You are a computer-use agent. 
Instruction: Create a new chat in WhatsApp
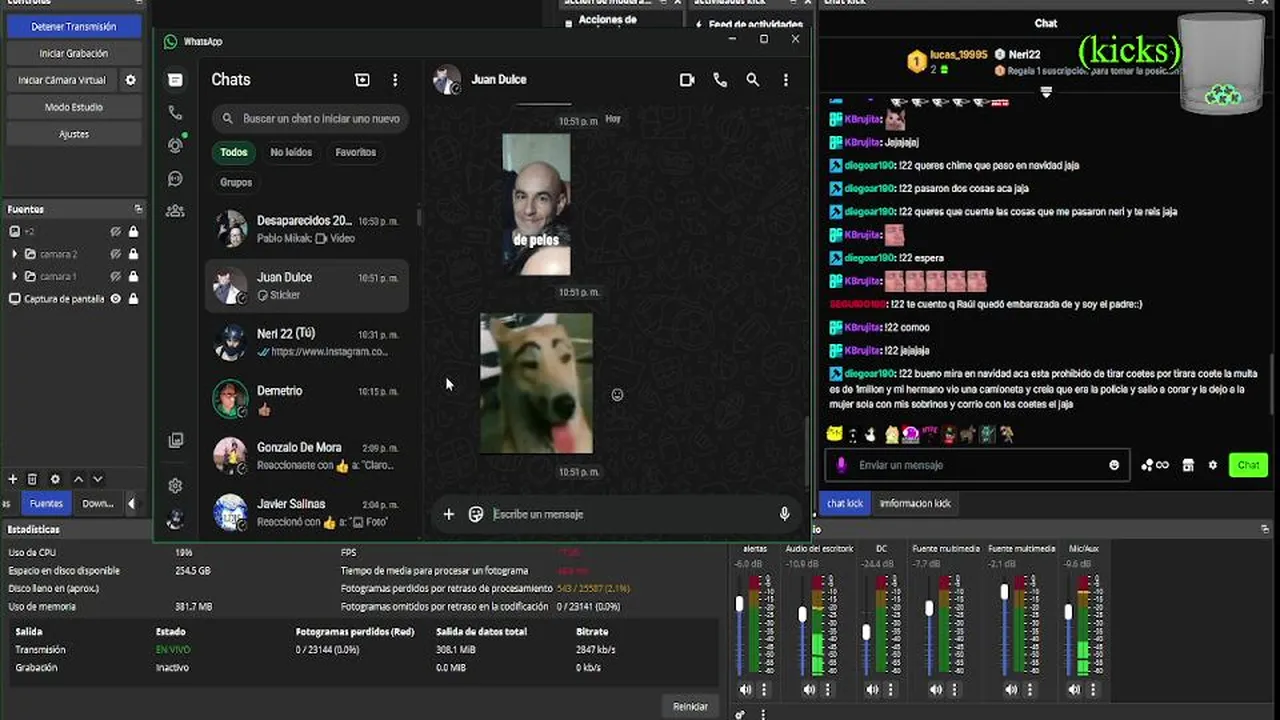click(x=362, y=80)
